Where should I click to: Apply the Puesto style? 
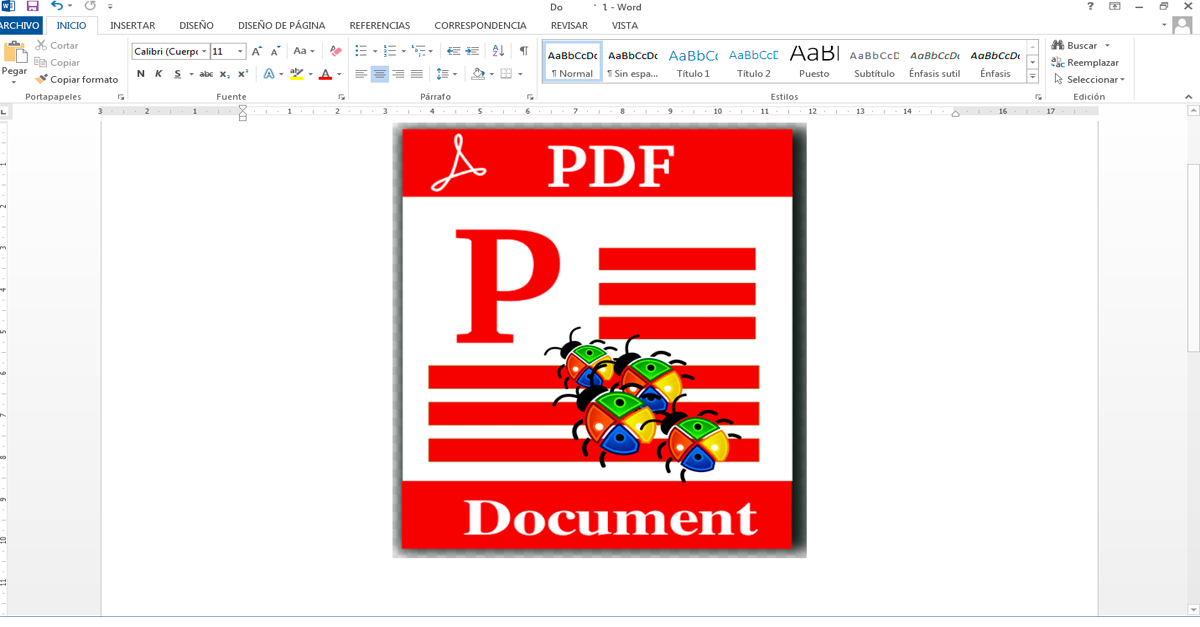pyautogui.click(x=814, y=62)
